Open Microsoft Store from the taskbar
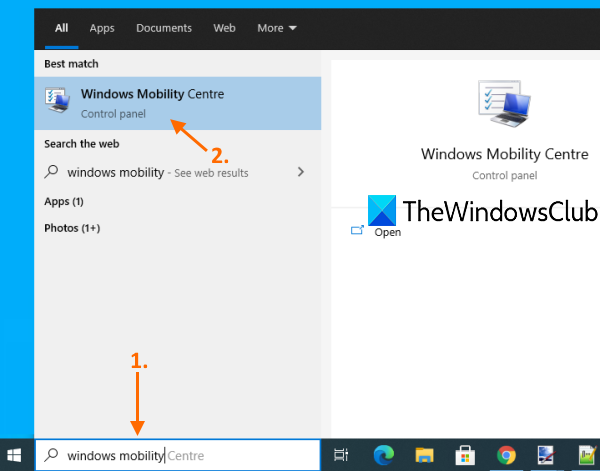Image resolution: width=600 pixels, height=471 pixels. tap(465, 455)
